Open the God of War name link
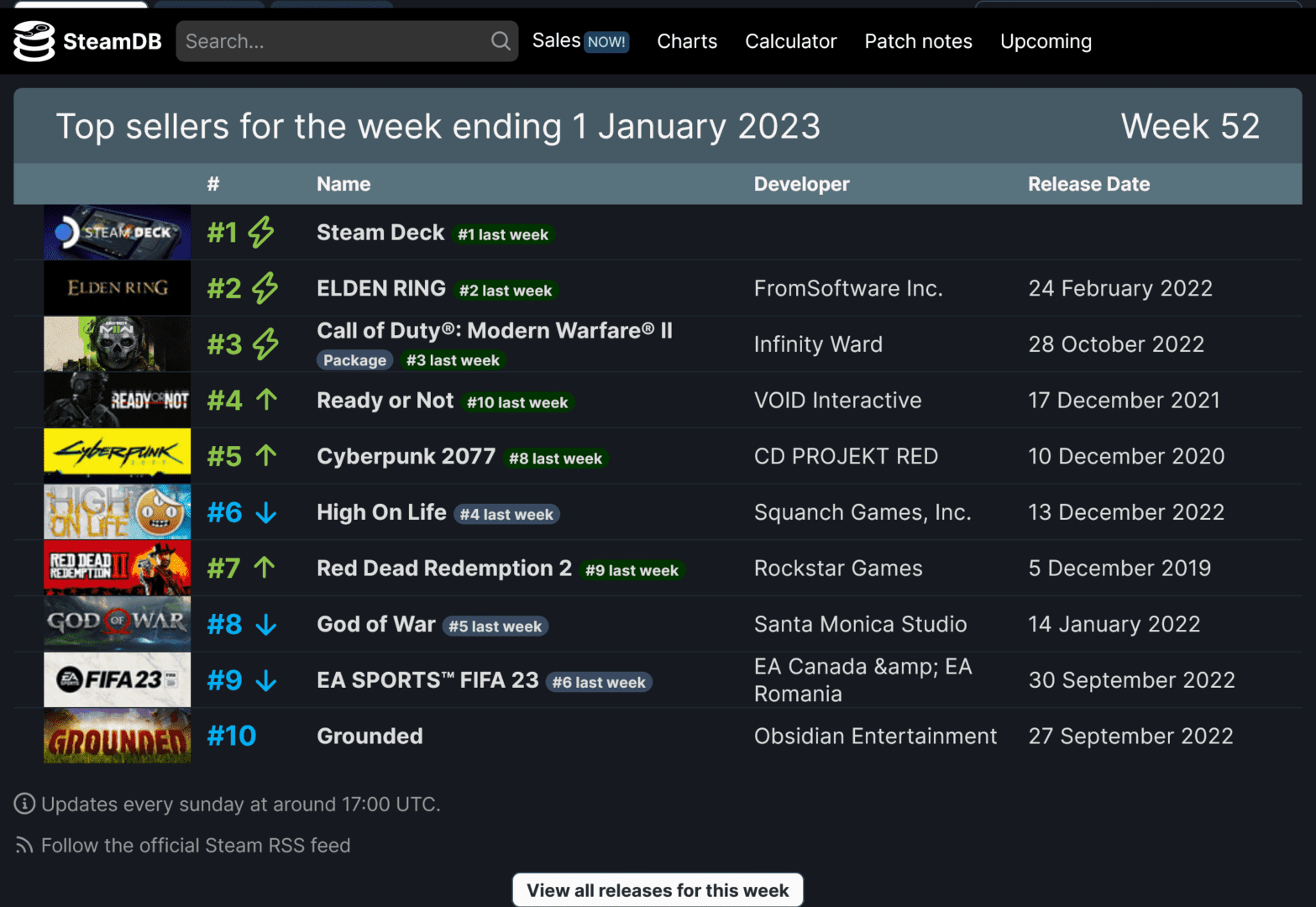The image size is (1316, 907). coord(376,624)
